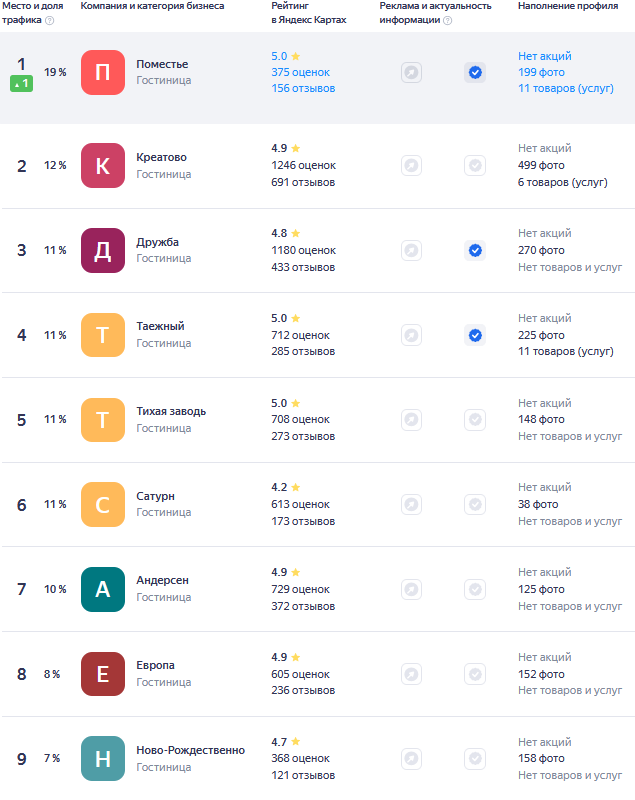Click the Андерсен teal A logo
635x800 pixels.
point(103,589)
